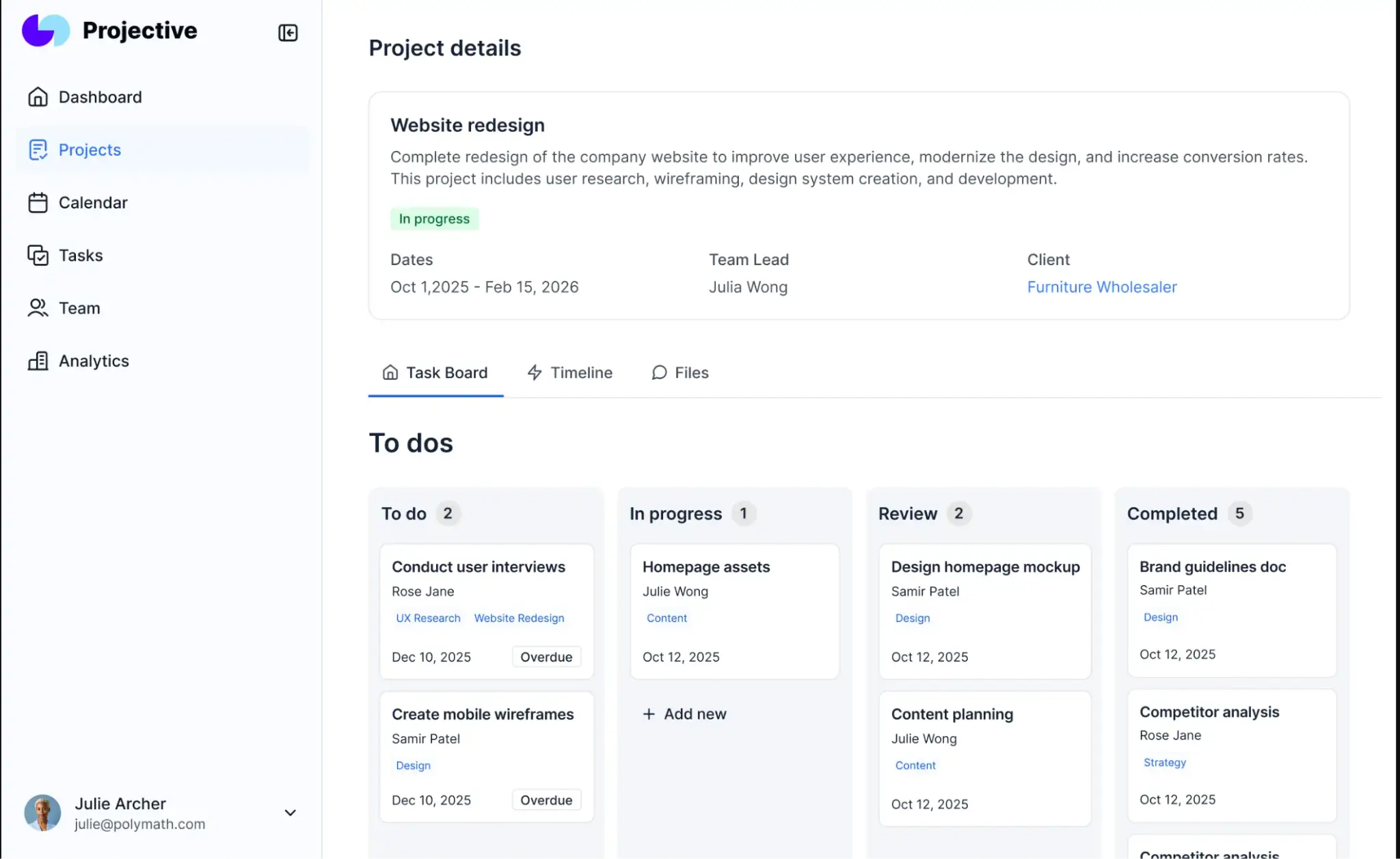Open the Furniture Wholesaler client link
The image size is (1400, 859).
pos(1102,287)
